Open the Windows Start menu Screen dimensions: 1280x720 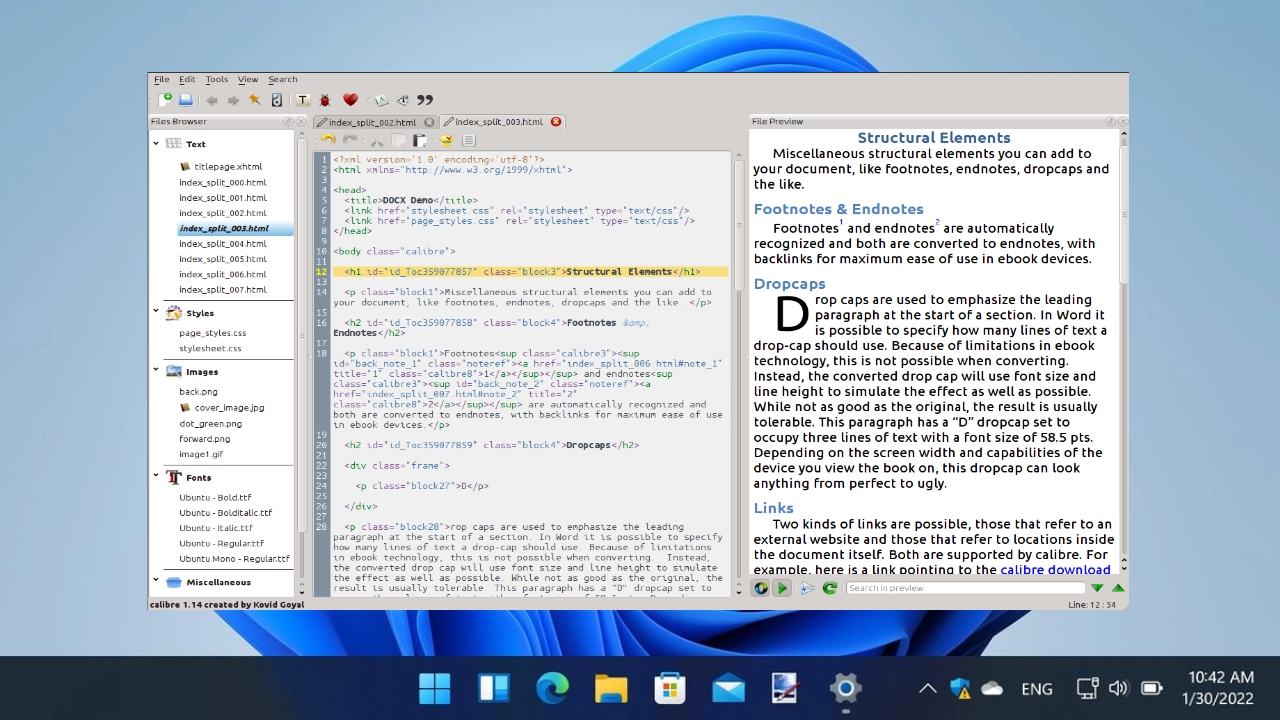tap(434, 688)
